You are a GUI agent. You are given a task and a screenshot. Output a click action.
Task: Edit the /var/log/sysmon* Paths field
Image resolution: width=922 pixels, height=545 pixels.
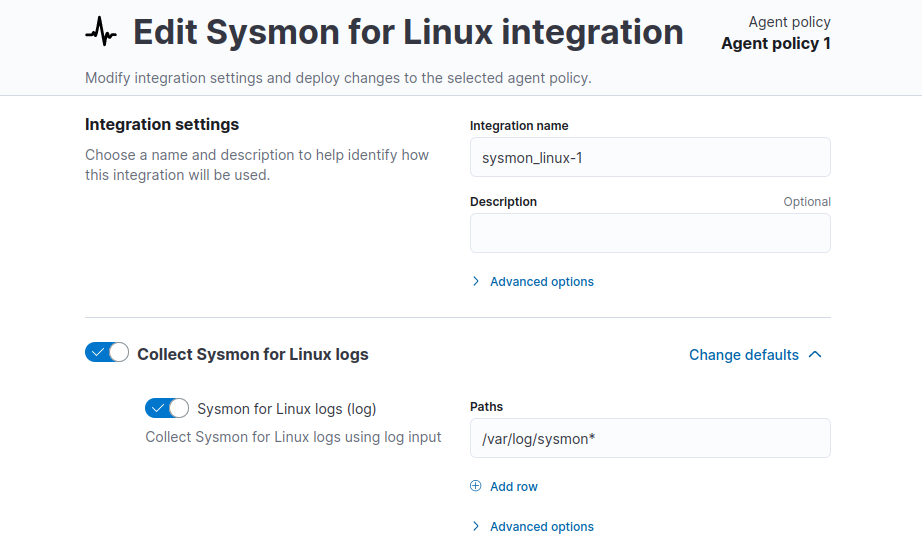pyautogui.click(x=650, y=438)
